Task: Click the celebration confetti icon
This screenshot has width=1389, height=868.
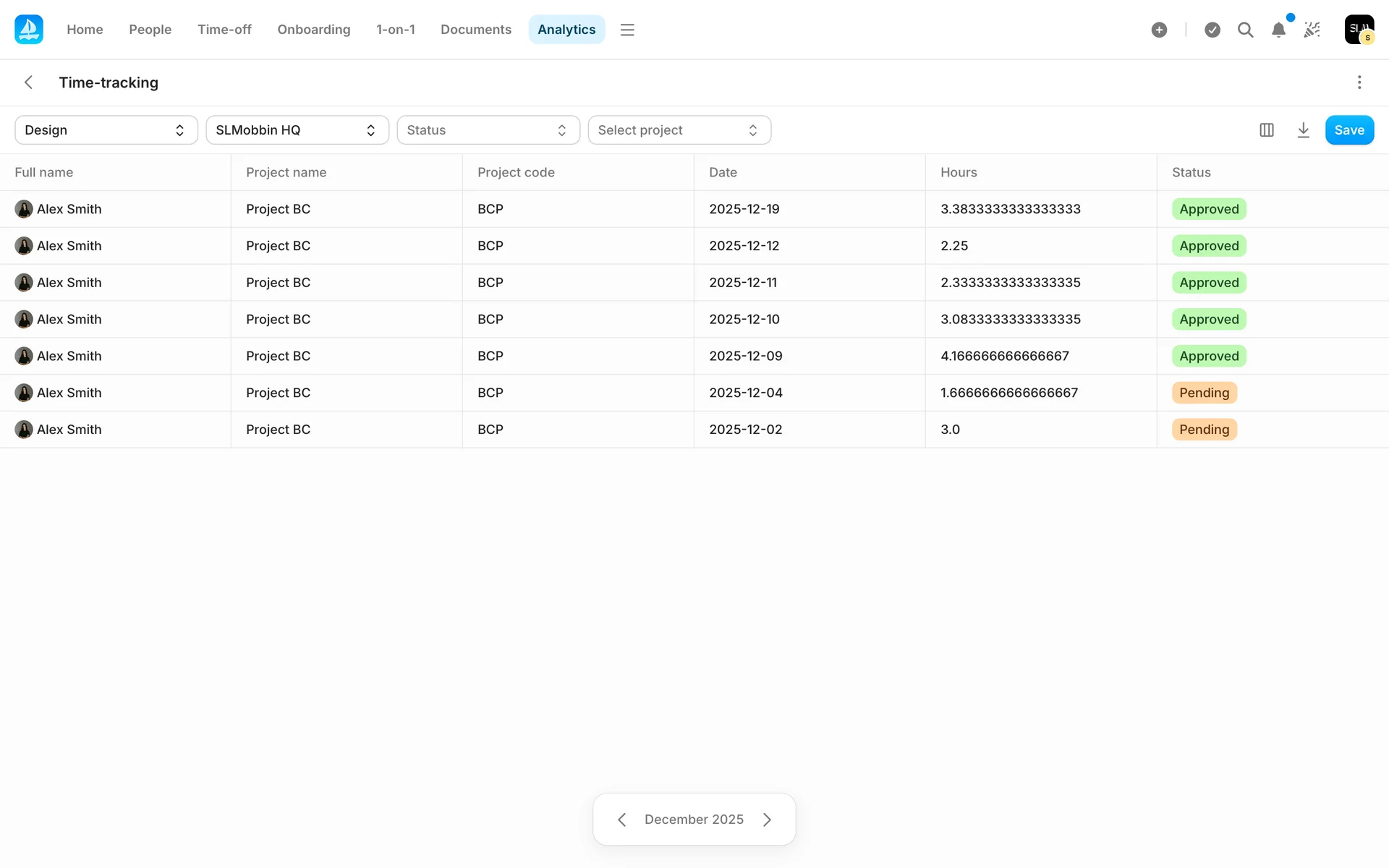Action: 1312,30
